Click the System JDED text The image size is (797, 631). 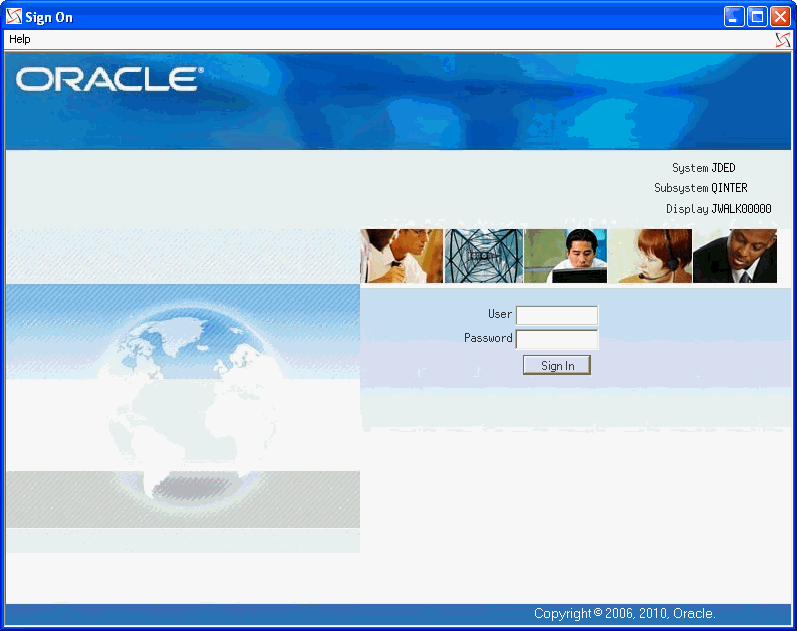[703, 168]
